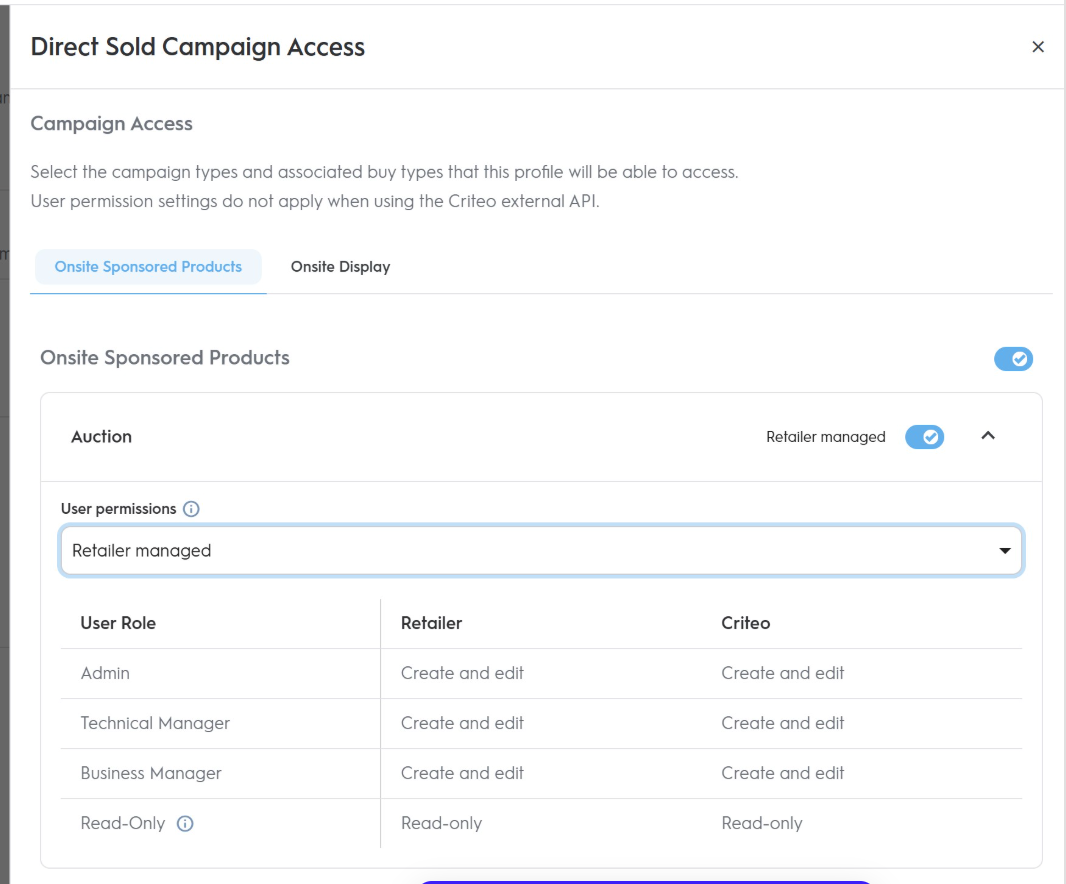Click the Criteo Read-only permission cell

[761, 823]
